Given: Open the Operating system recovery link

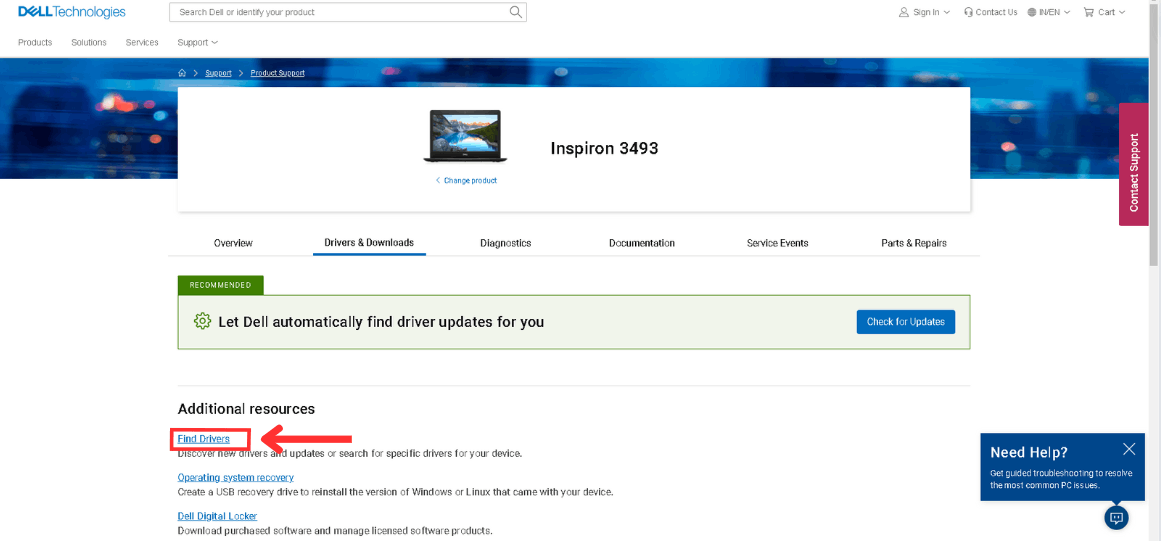Looking at the screenshot, I should pos(235,477).
